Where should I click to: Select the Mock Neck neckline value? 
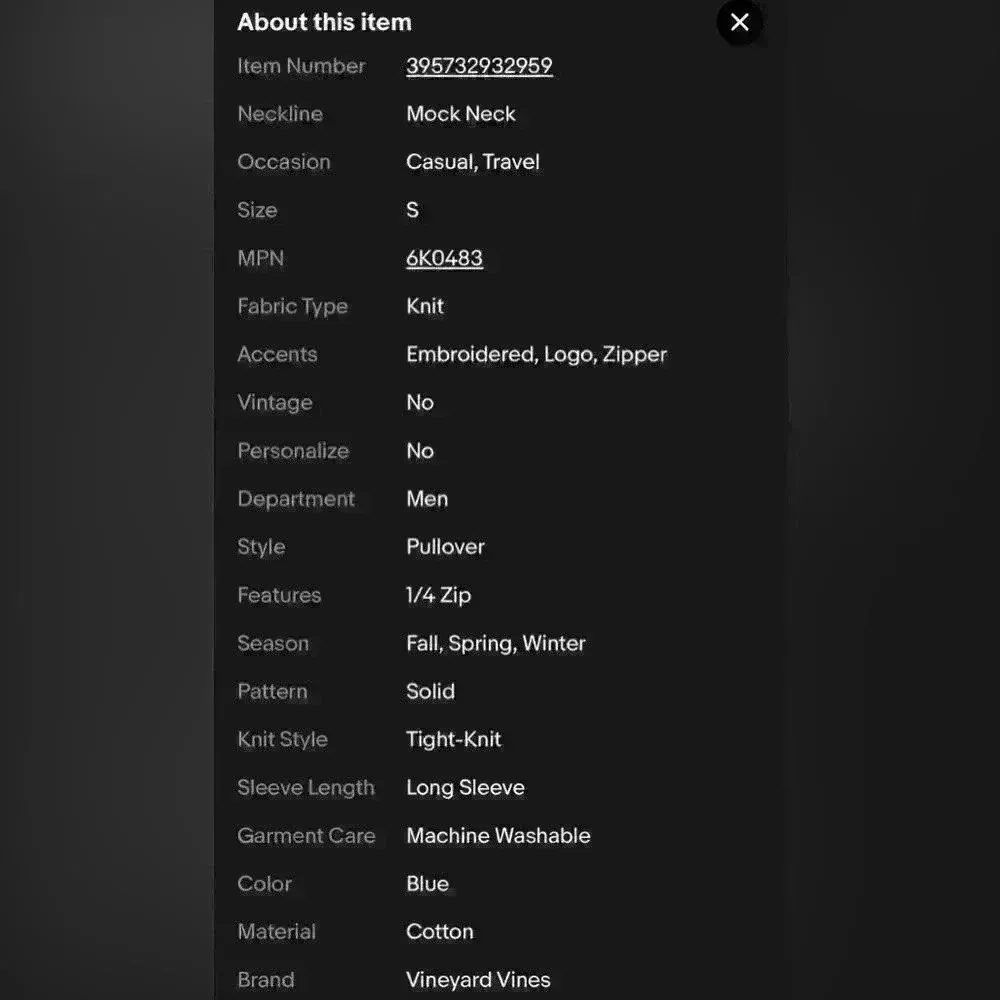(461, 114)
